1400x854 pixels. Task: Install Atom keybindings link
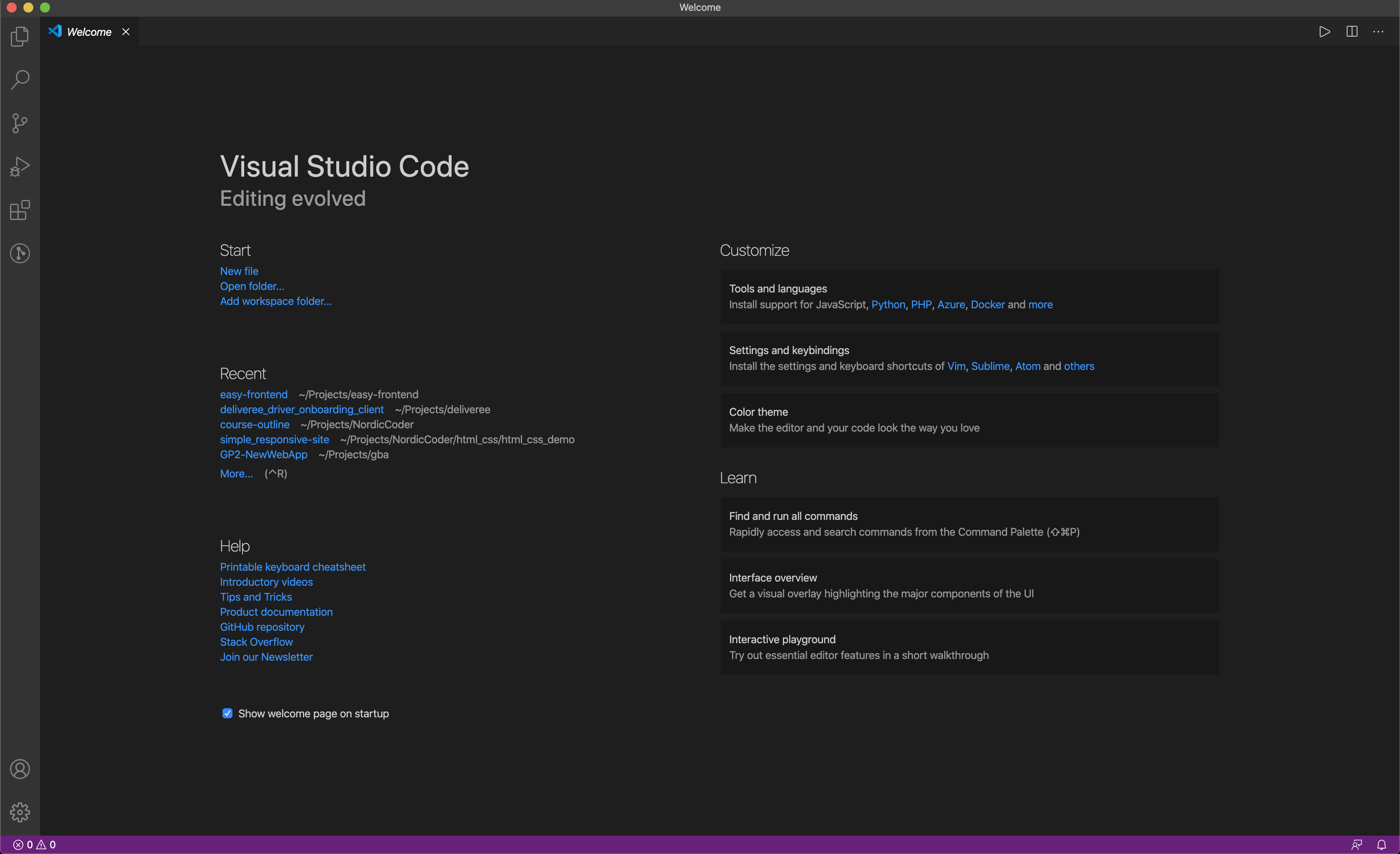[x=1028, y=366]
